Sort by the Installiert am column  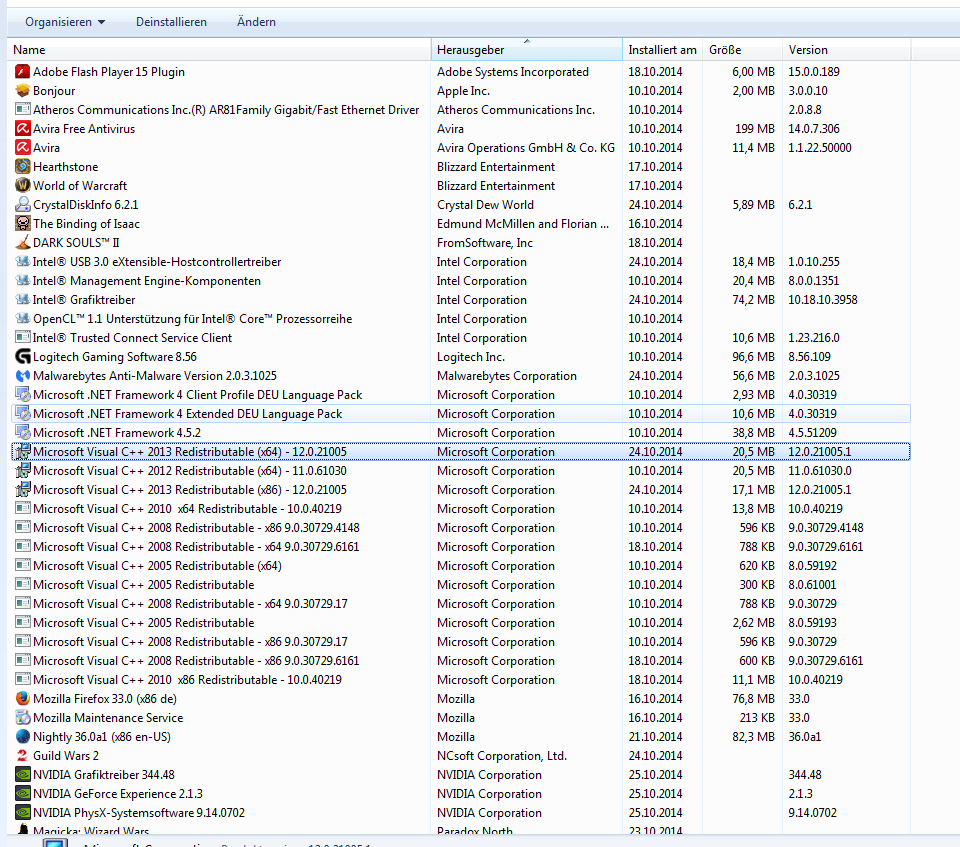point(662,50)
